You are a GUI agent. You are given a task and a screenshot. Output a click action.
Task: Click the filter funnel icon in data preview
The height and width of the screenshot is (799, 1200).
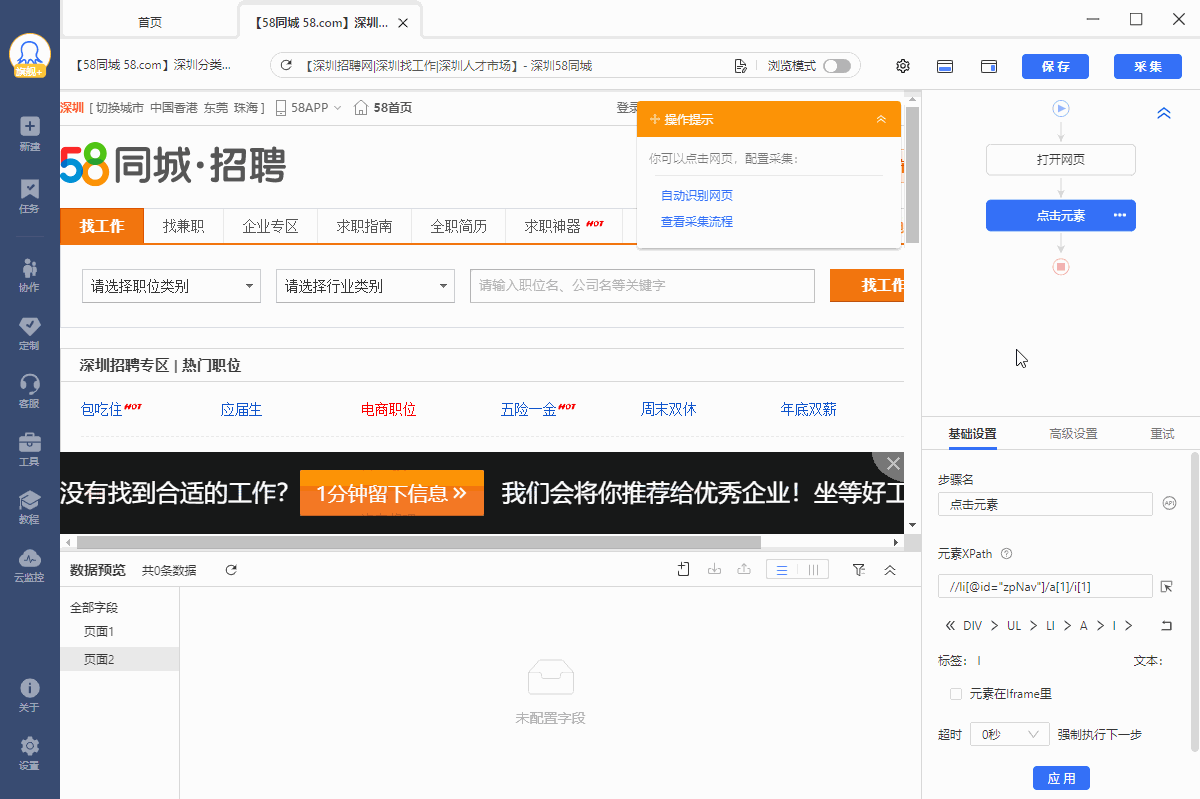tap(859, 569)
